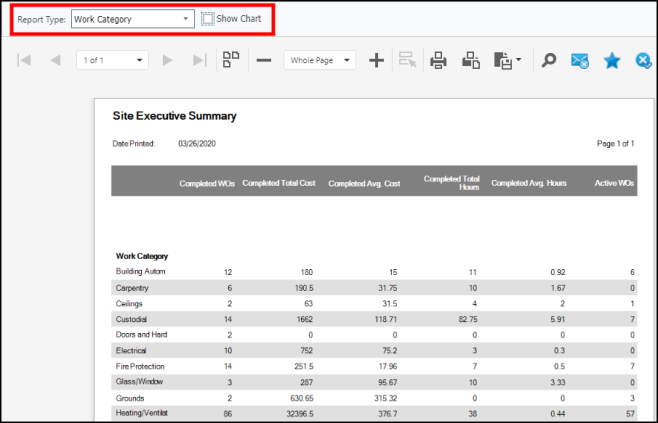Viewport: 658px width, 423px height.
Task: Select the 'Heating/Ventilat' row label
Action: (x=142, y=413)
